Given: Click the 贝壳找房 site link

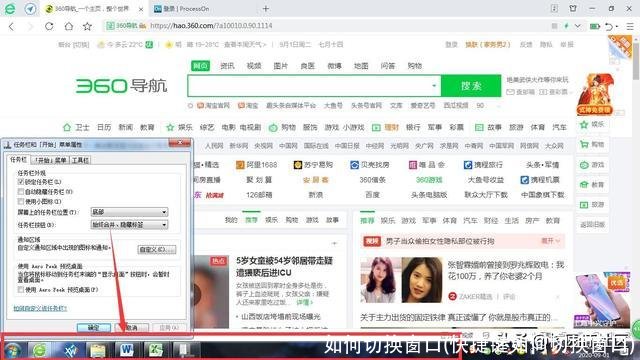Looking at the screenshot, I should [370, 164].
